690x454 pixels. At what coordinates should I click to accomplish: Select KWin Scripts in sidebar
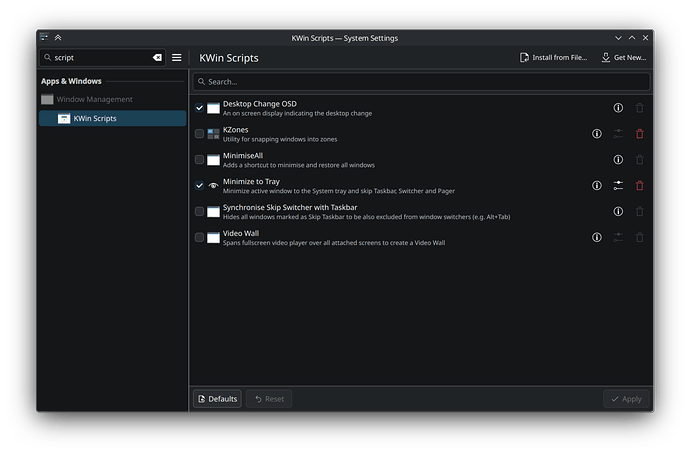(x=112, y=118)
